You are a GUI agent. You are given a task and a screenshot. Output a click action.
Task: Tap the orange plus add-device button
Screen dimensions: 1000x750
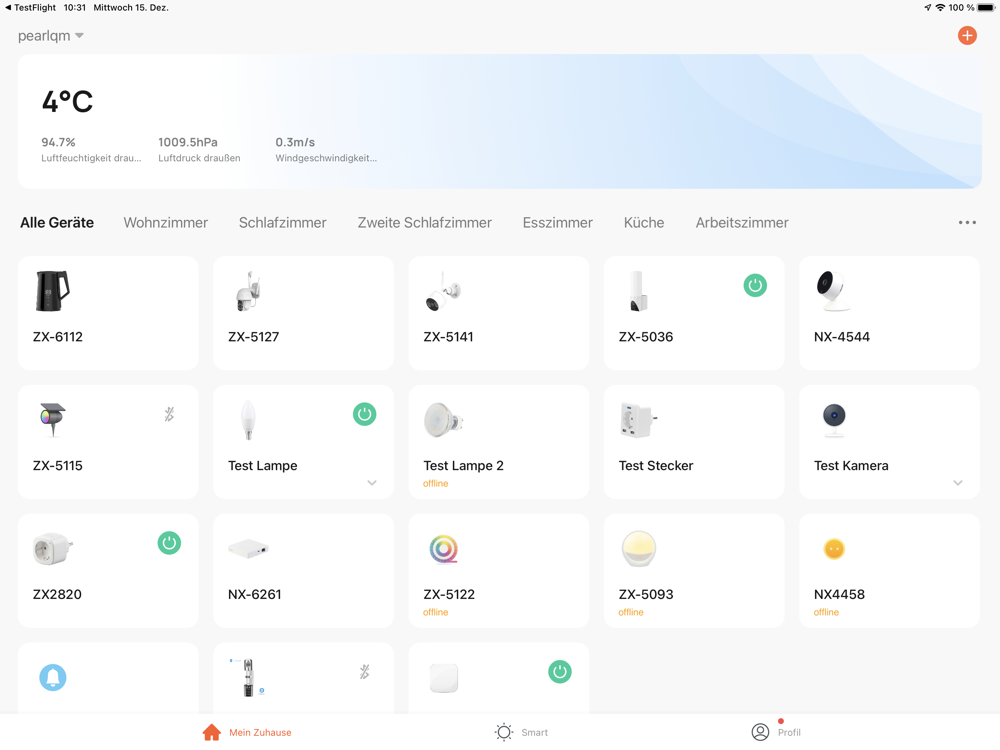(x=966, y=36)
